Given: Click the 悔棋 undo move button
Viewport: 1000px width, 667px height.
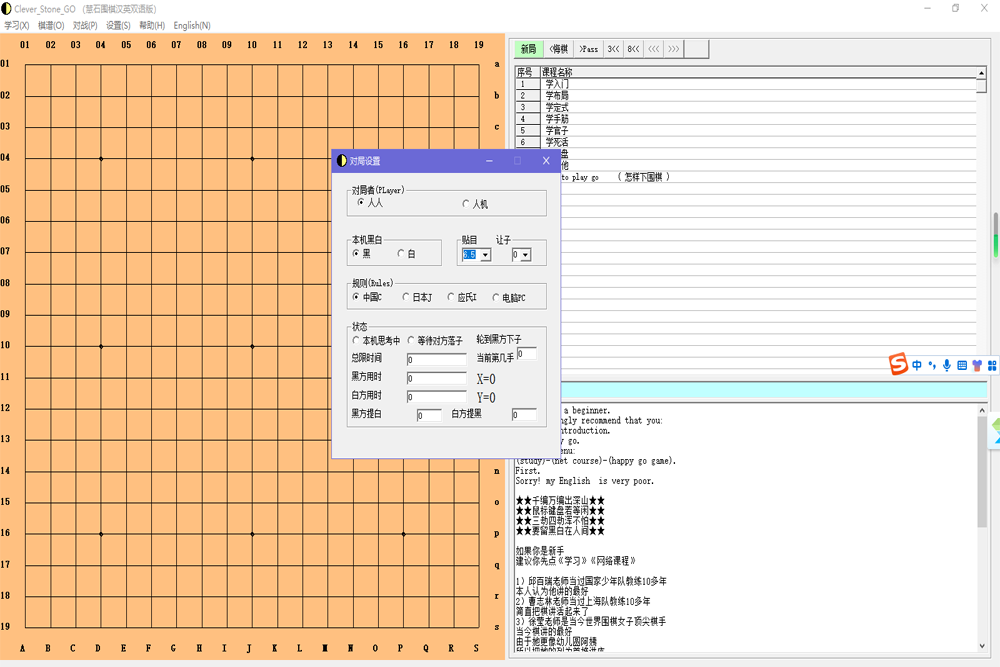Looking at the screenshot, I should [558, 49].
